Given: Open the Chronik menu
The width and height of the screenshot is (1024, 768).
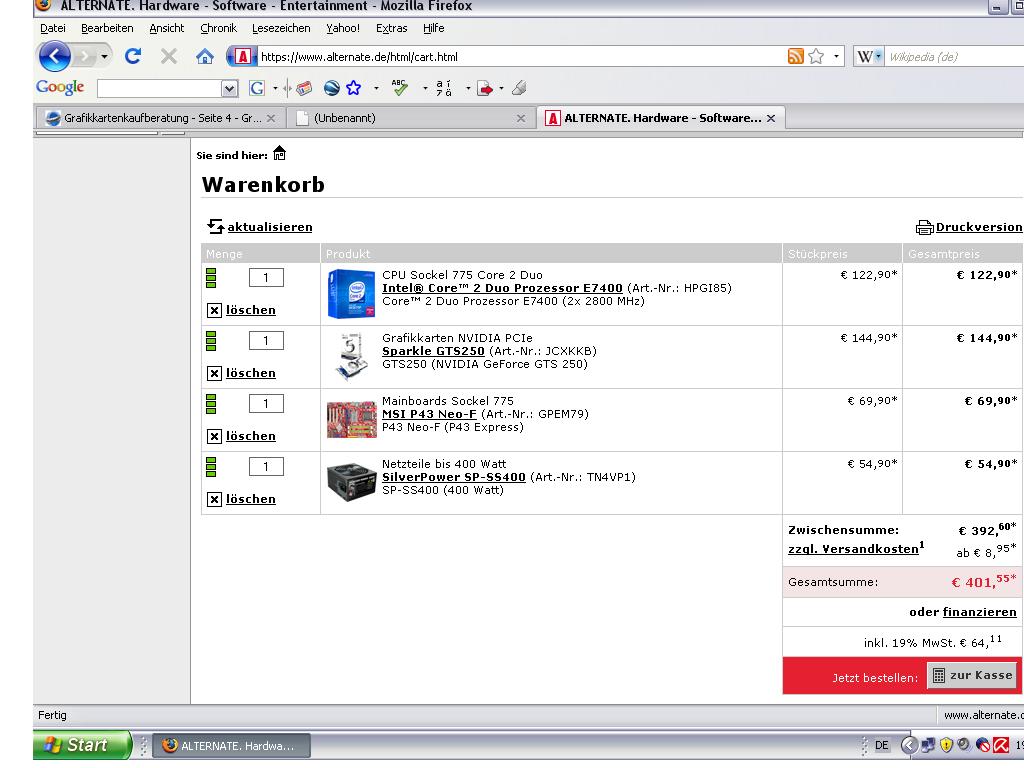Looking at the screenshot, I should (x=218, y=28).
